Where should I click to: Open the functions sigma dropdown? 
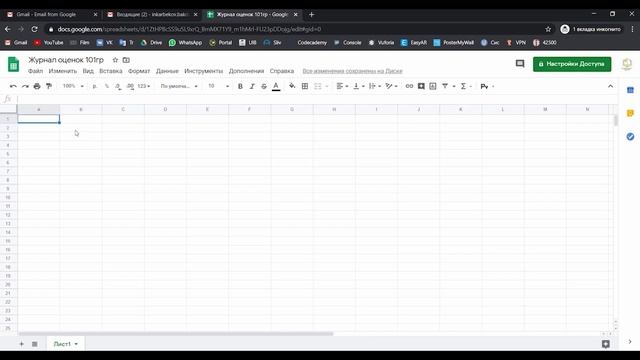(466, 86)
